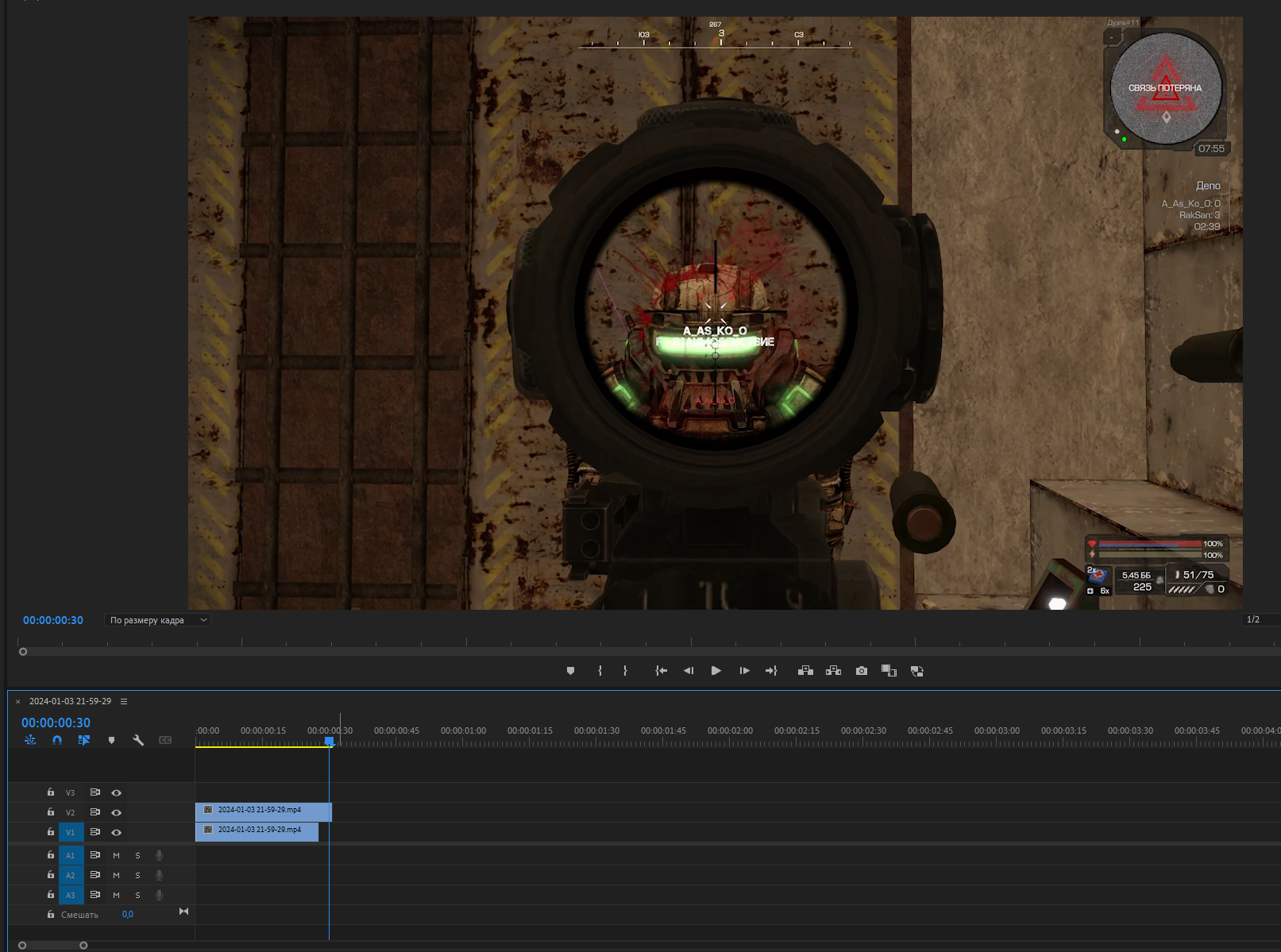The image size is (1281, 952).
Task: Export frame with camera icon
Action: pos(862,671)
